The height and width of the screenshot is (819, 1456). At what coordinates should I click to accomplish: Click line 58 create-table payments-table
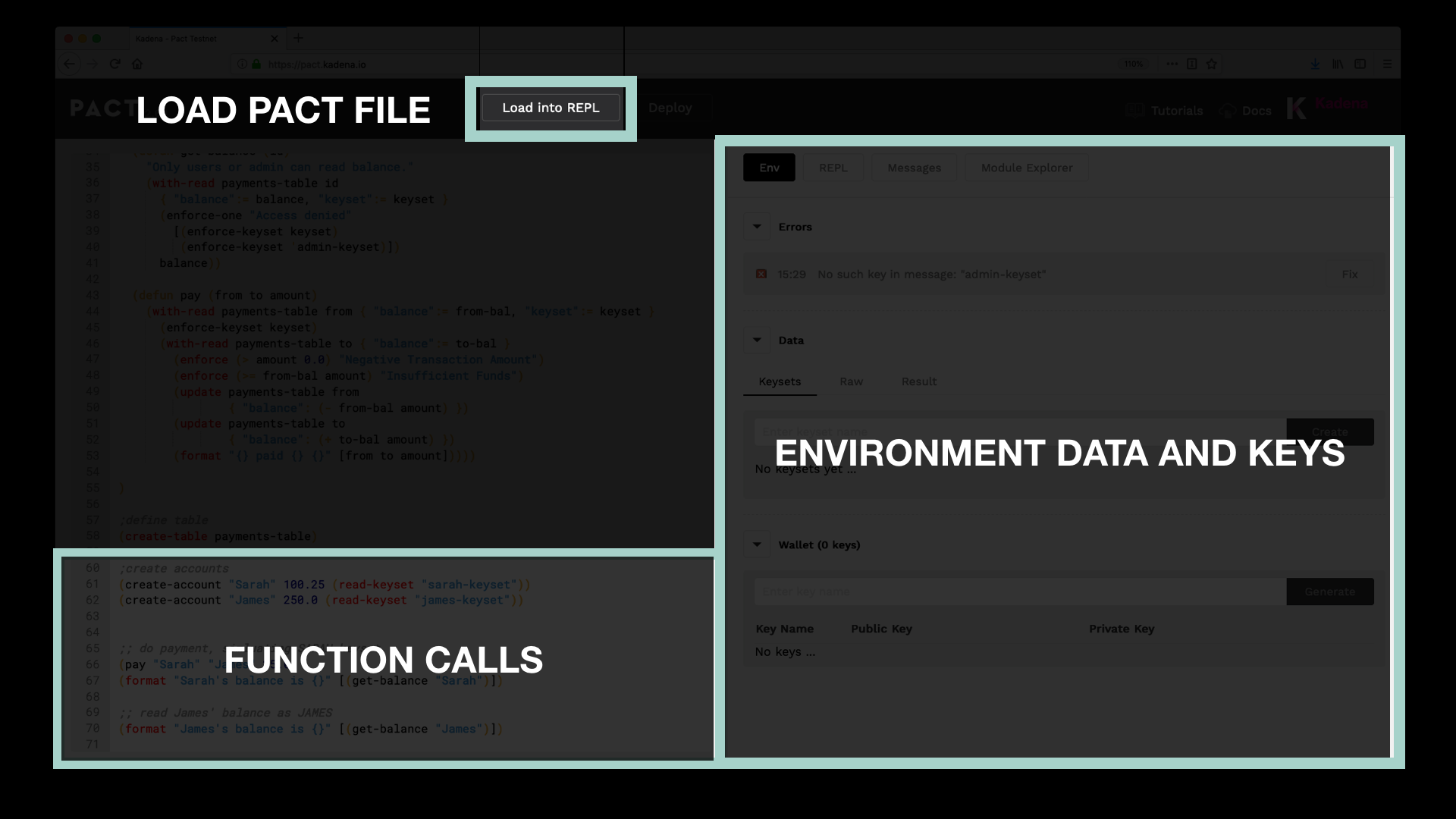tap(218, 536)
